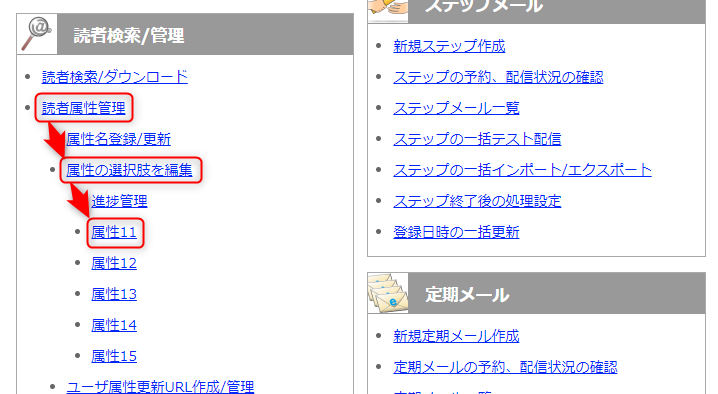Click 新規定期メール作成 link

tap(456, 336)
